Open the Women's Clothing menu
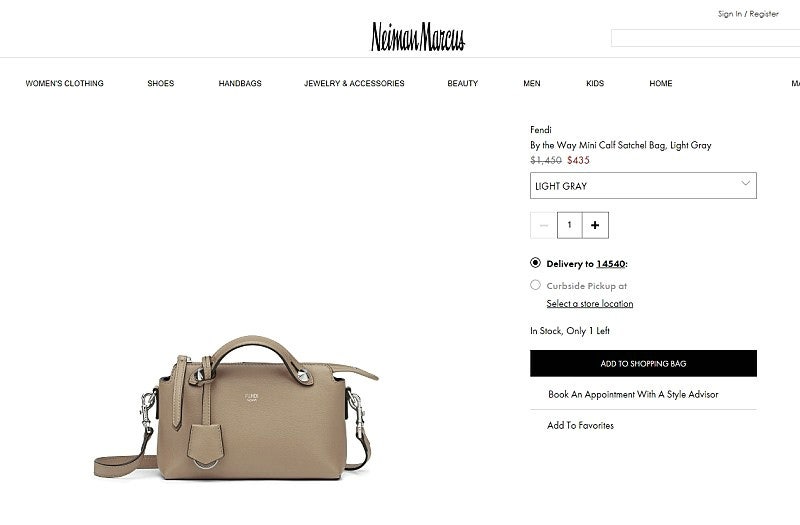 [64, 83]
